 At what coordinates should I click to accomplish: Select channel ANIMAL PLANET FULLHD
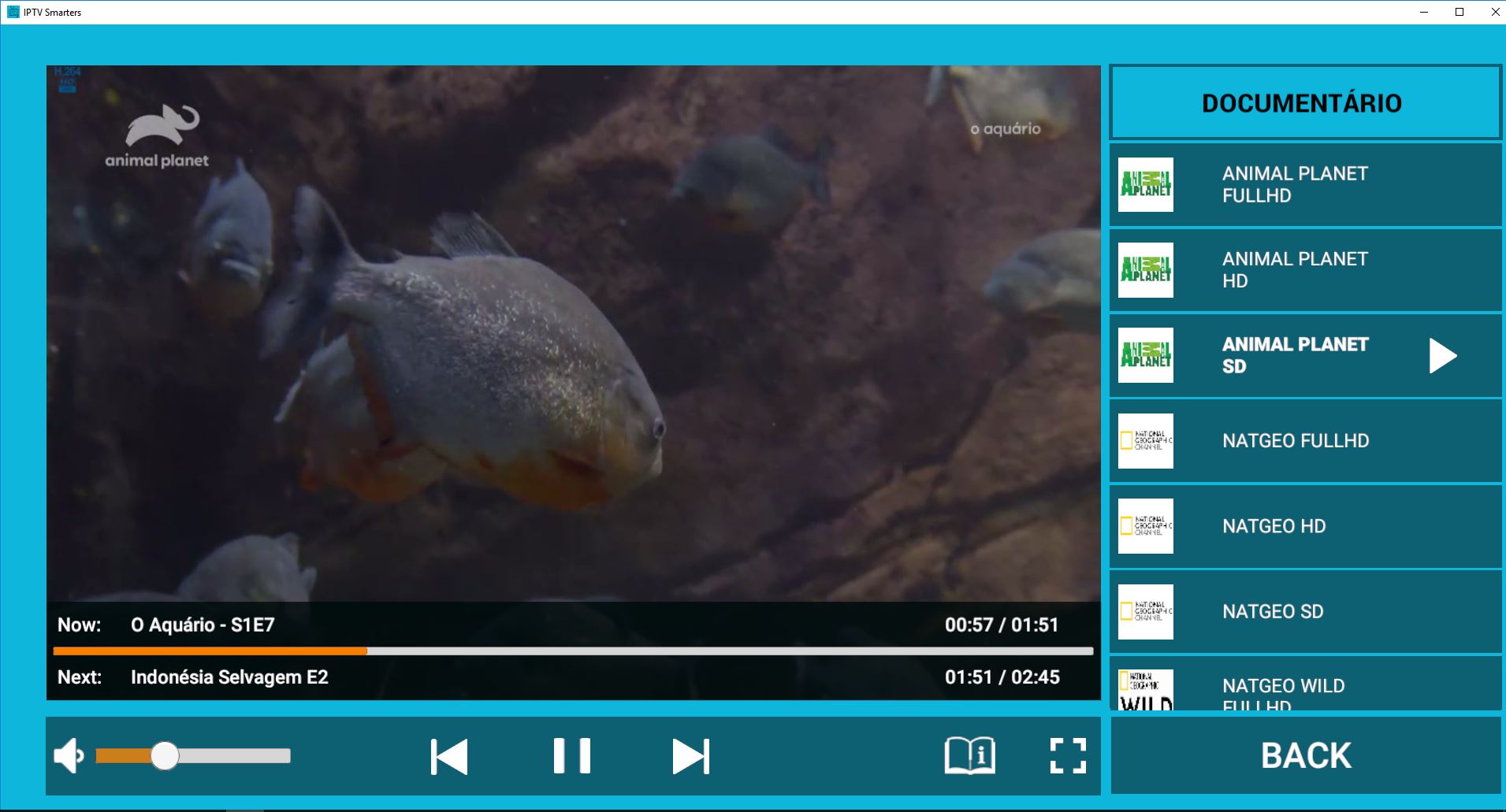[x=1305, y=184]
